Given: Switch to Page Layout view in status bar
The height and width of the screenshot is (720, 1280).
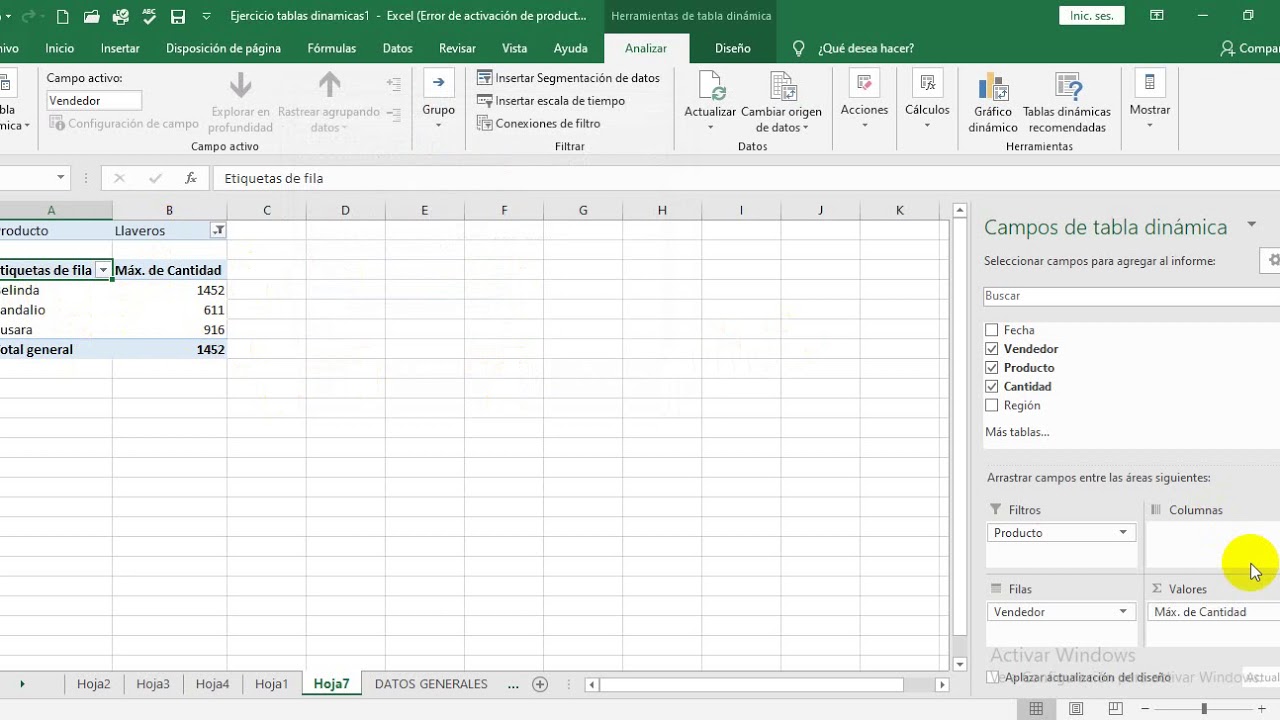Looking at the screenshot, I should [1076, 709].
